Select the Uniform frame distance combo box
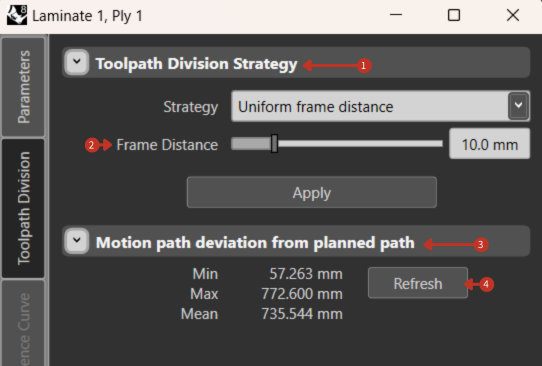The width and height of the screenshot is (542, 366). (x=380, y=106)
